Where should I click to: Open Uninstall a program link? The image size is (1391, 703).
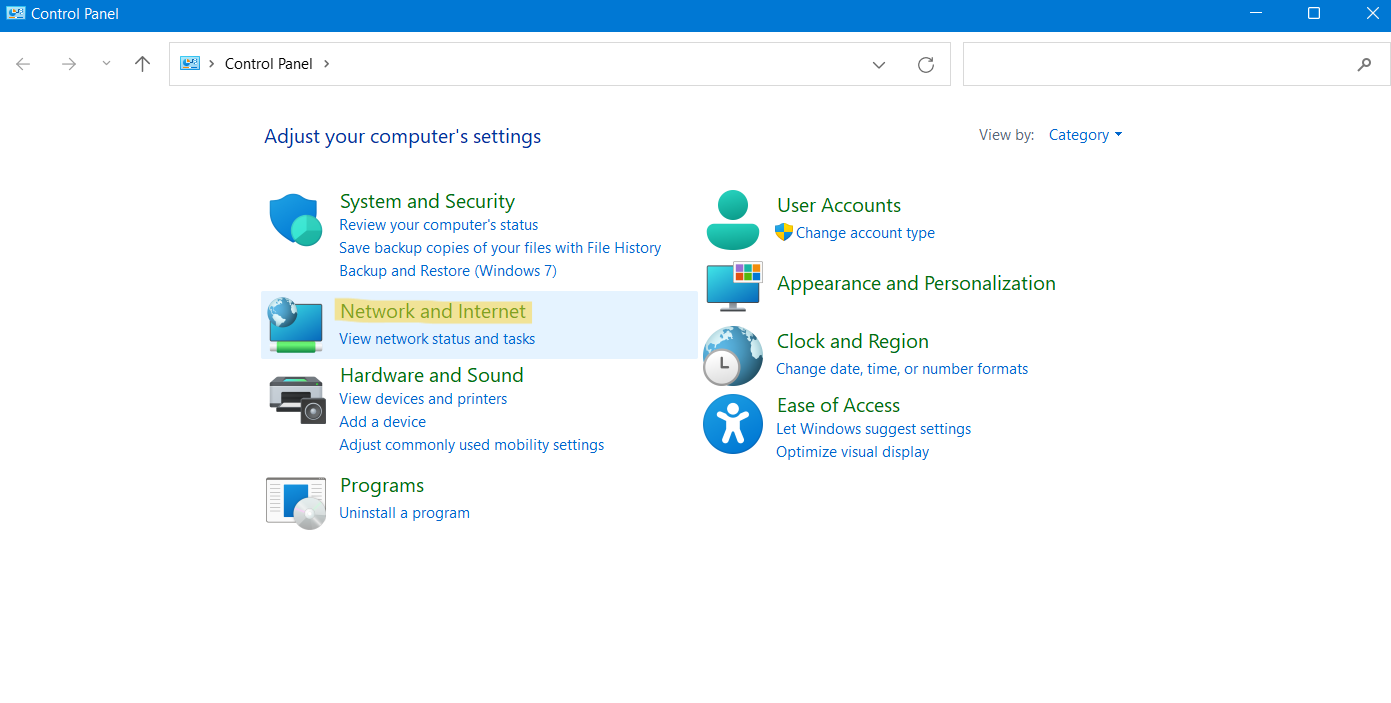[404, 513]
